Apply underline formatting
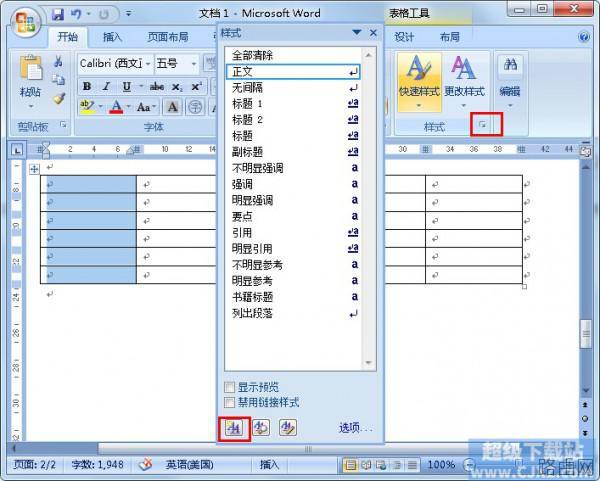The width and height of the screenshot is (600, 481). click(x=127, y=86)
